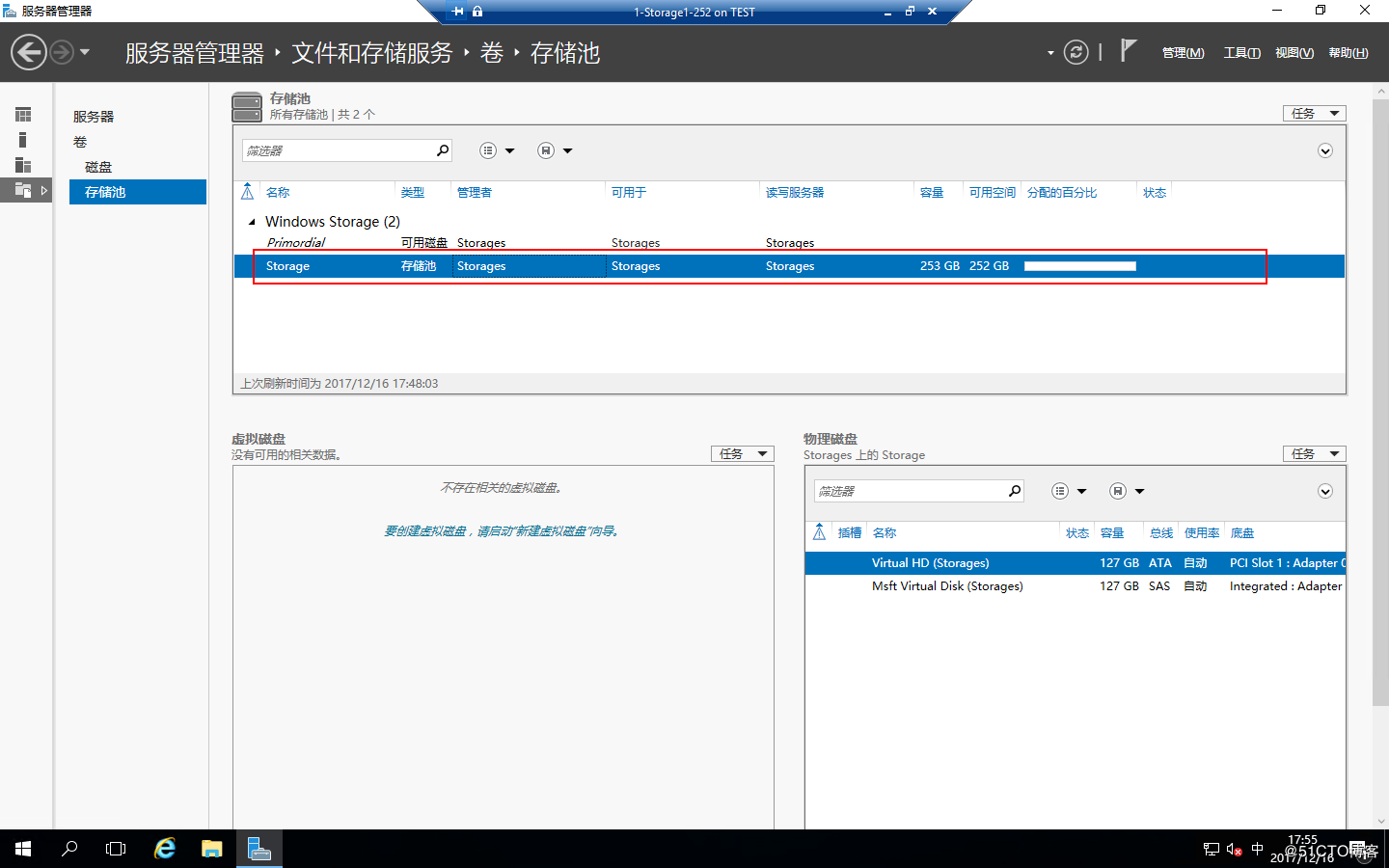Screen dimensions: 1389x868
Task: Launch Internet Explorer from taskbar
Action: point(165,849)
